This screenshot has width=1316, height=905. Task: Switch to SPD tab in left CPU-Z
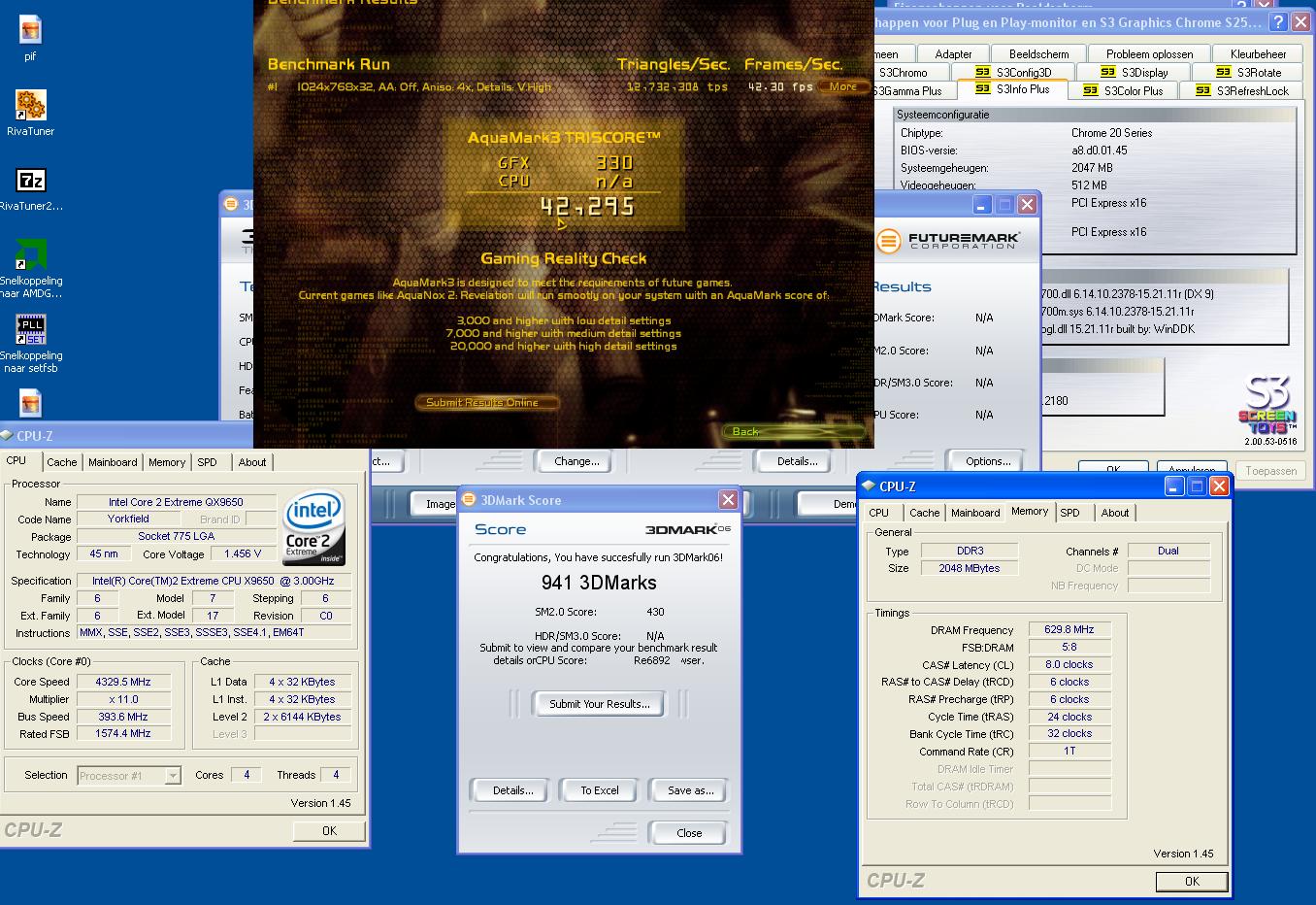click(x=208, y=462)
